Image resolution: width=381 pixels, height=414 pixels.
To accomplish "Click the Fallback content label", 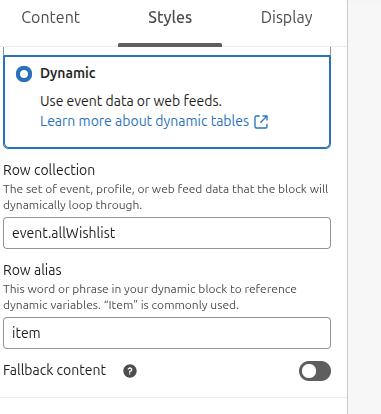I will pos(55,370).
